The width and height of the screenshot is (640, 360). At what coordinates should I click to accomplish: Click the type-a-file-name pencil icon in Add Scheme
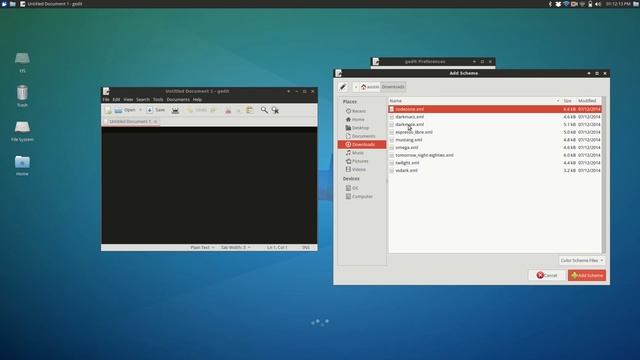click(x=343, y=87)
